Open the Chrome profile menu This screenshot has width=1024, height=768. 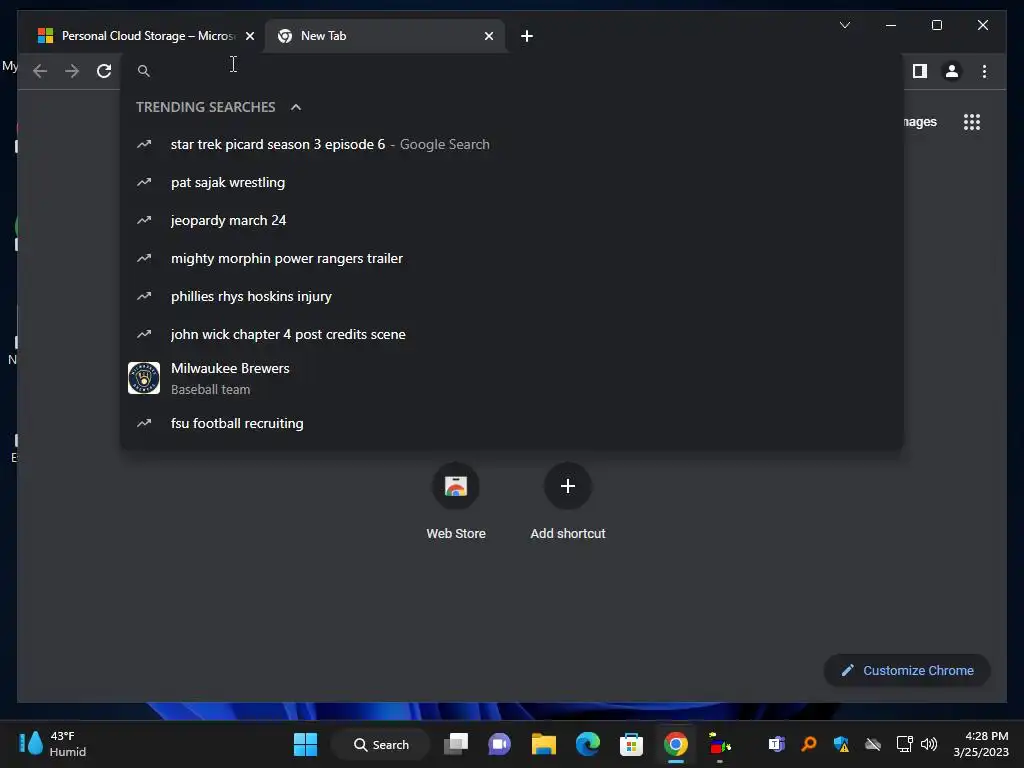[x=952, y=71]
